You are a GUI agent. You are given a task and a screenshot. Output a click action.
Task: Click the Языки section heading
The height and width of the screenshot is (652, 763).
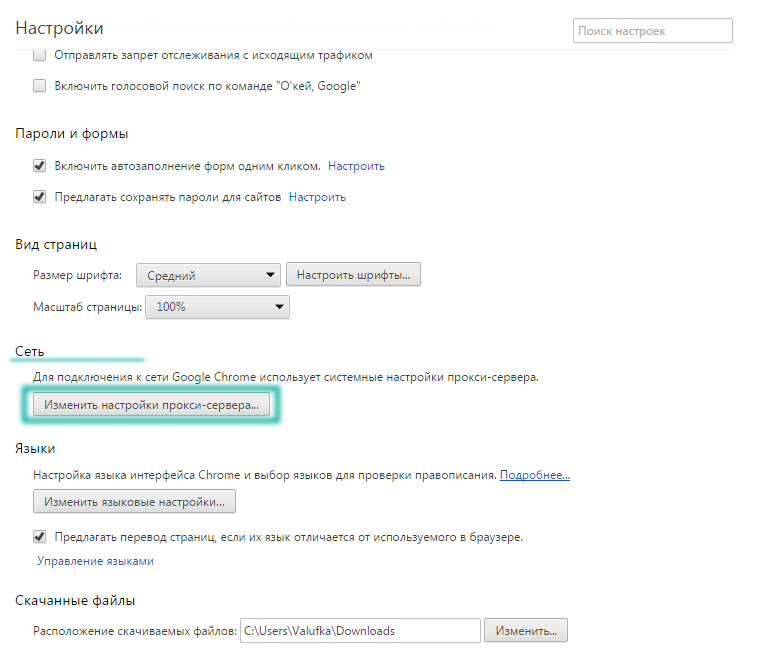pyautogui.click(x=35, y=448)
